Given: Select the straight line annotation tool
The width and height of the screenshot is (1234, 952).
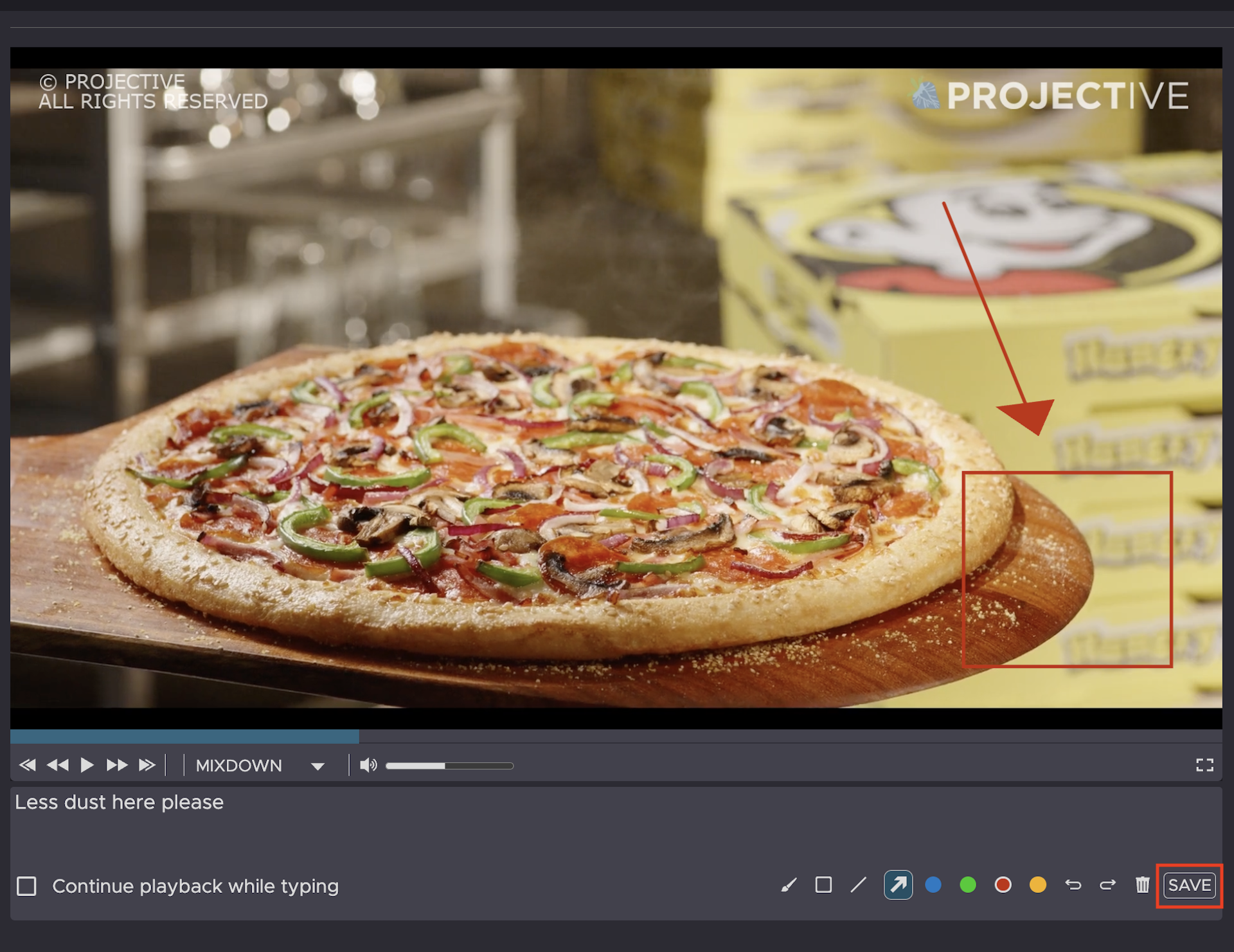Looking at the screenshot, I should (x=858, y=885).
